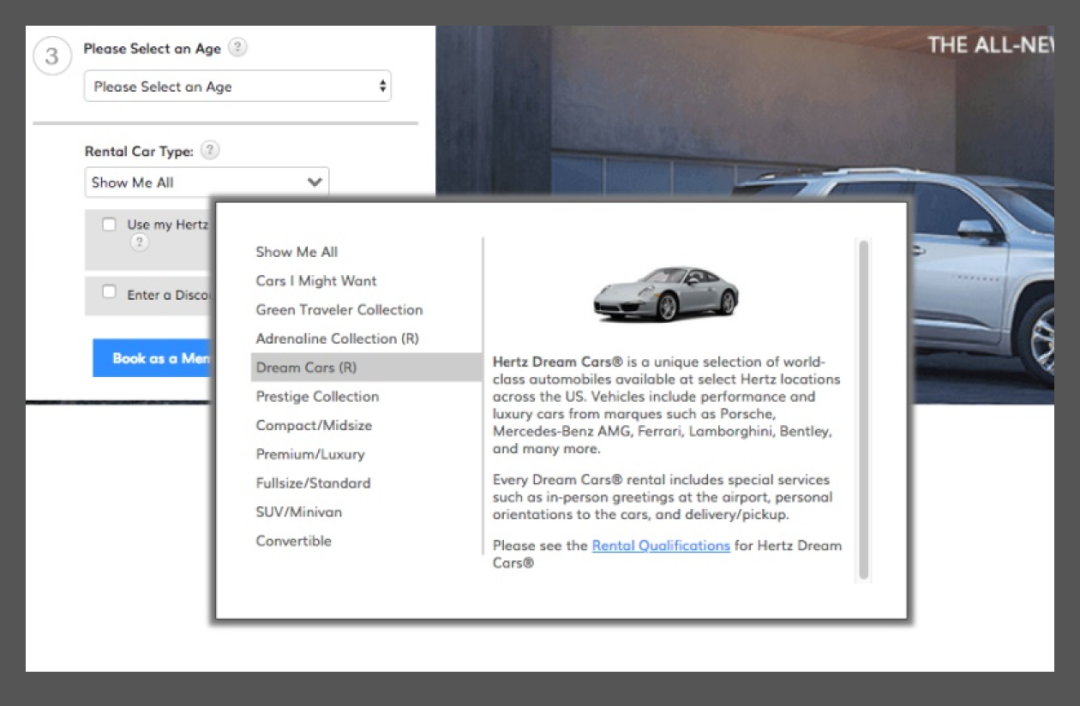Open the Rental Qualifications link
This screenshot has width=1080, height=706.
661,546
